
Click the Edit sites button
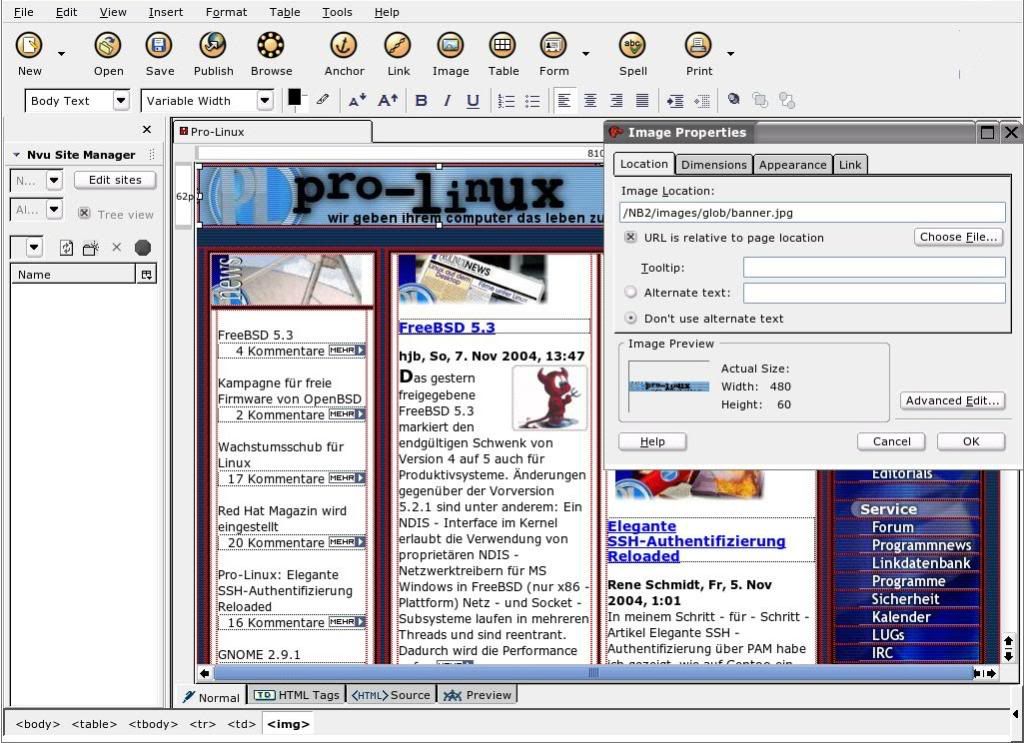pyautogui.click(x=115, y=180)
